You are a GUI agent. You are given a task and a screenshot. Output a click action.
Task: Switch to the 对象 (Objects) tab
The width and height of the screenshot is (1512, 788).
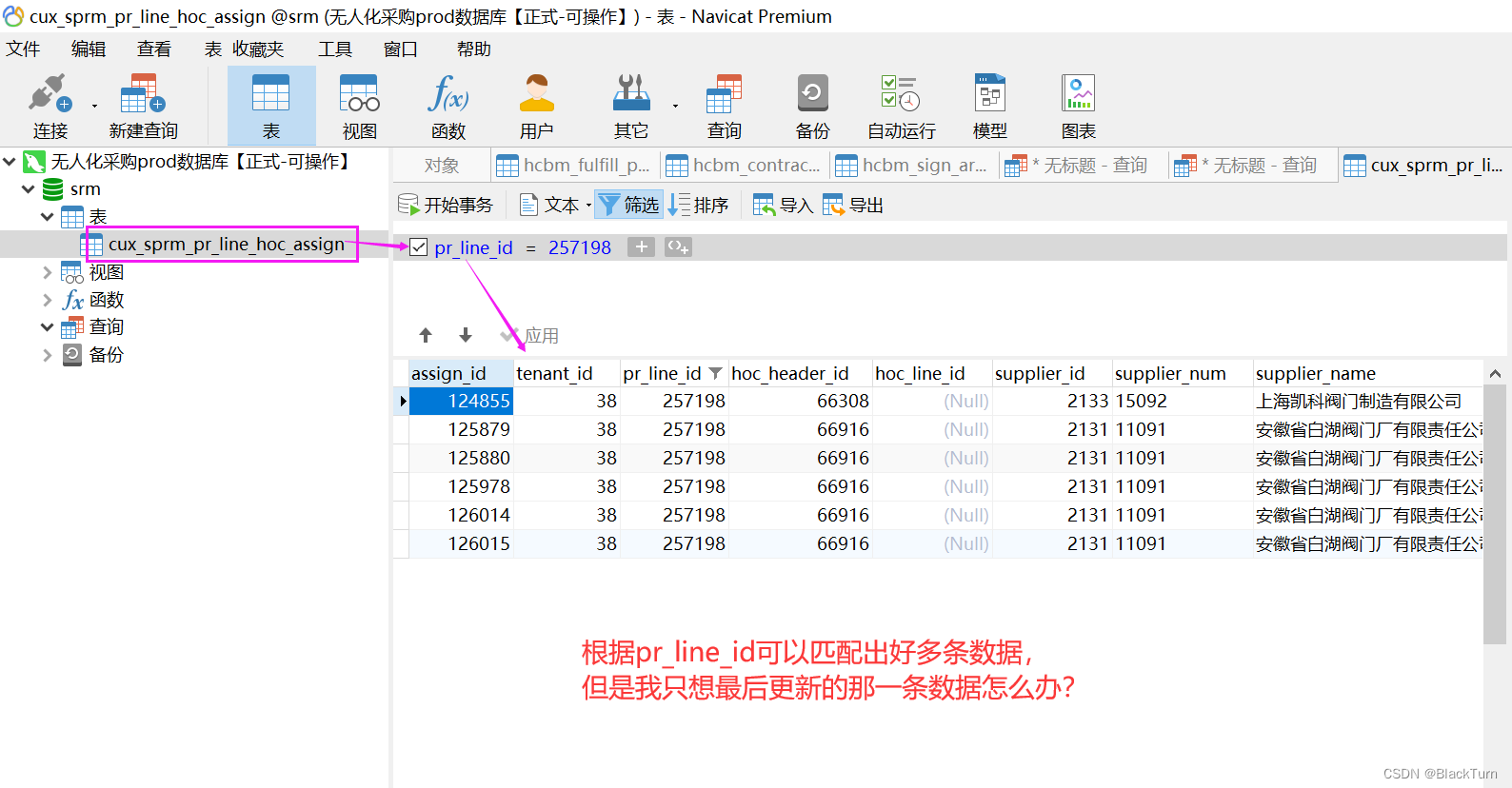coord(442,166)
